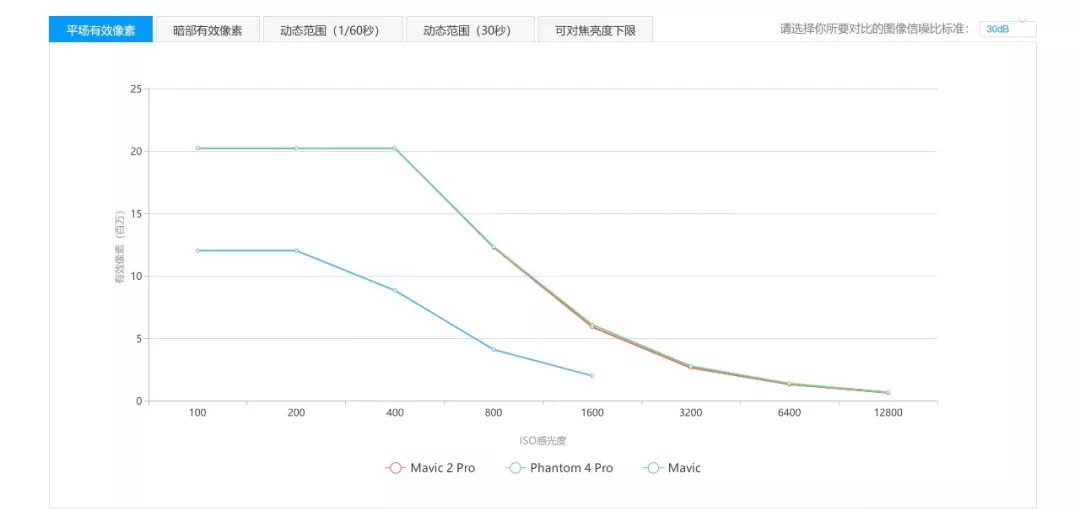Open the 动态范围（1/60秒） tab
Viewport: 1080px width, 511px height.
click(x=329, y=30)
